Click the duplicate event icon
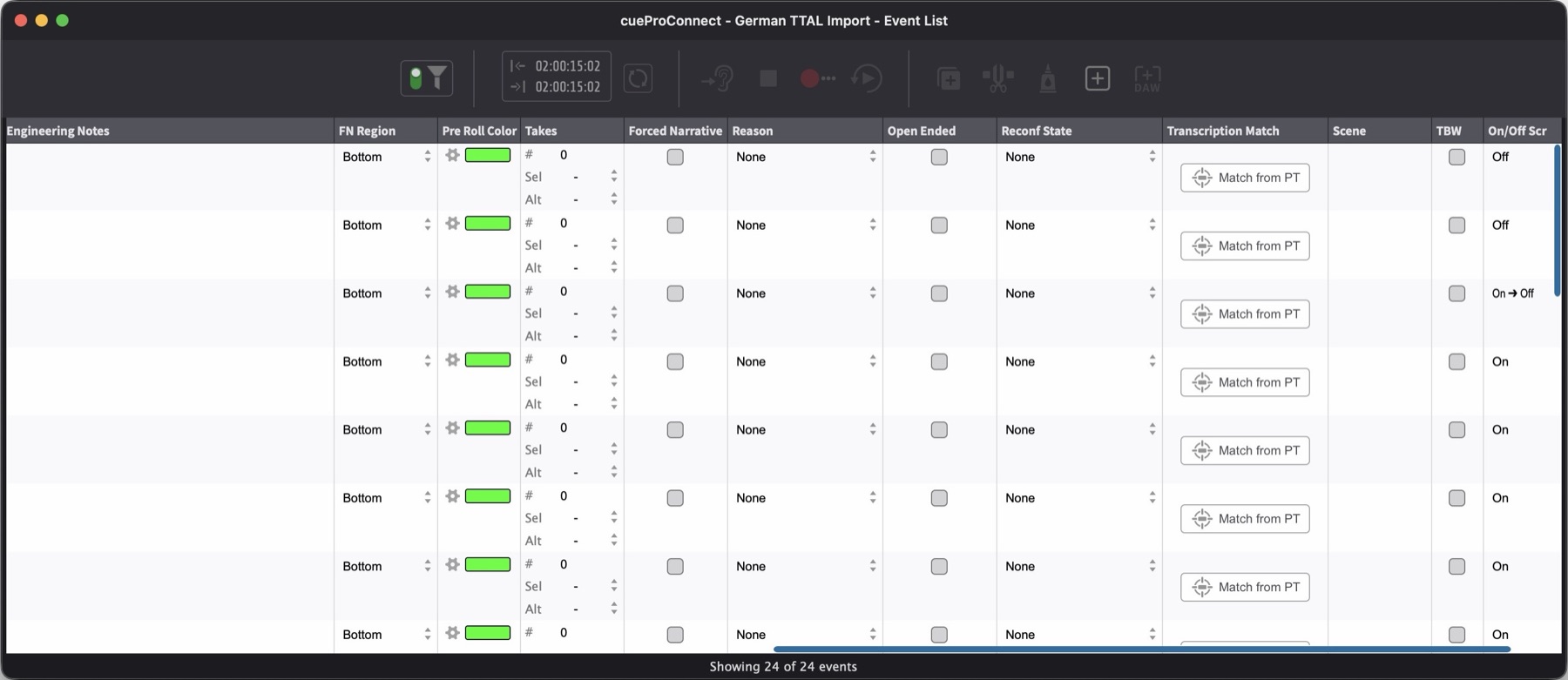 point(949,78)
